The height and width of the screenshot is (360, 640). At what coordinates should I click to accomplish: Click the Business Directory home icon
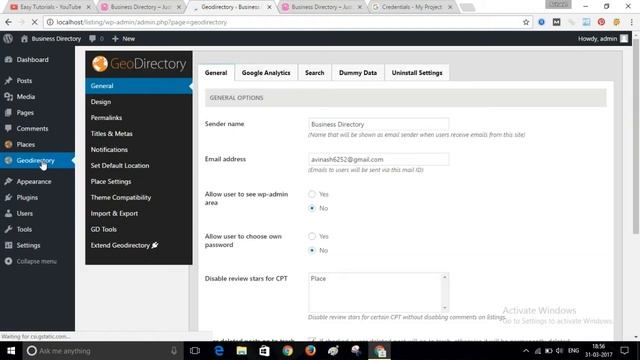point(24,39)
